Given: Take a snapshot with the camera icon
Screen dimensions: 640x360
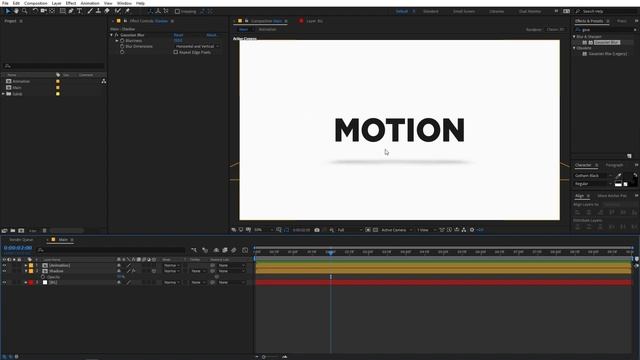Looking at the screenshot, I should click(317, 230).
